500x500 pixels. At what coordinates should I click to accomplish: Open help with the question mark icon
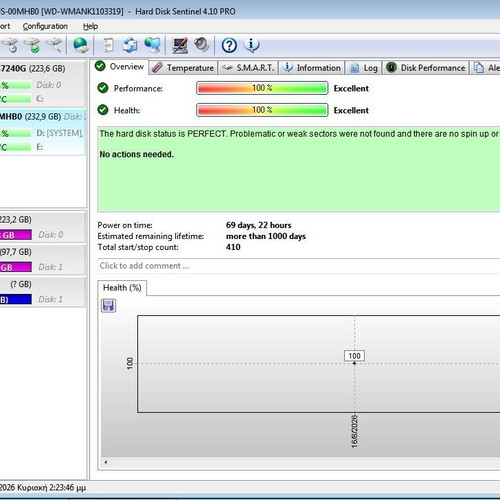[x=229, y=45]
